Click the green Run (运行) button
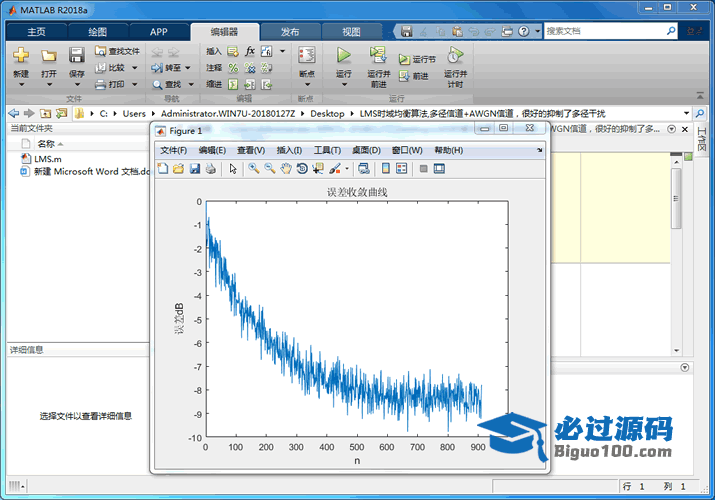Screen dimensions: 715x500 coord(343,56)
